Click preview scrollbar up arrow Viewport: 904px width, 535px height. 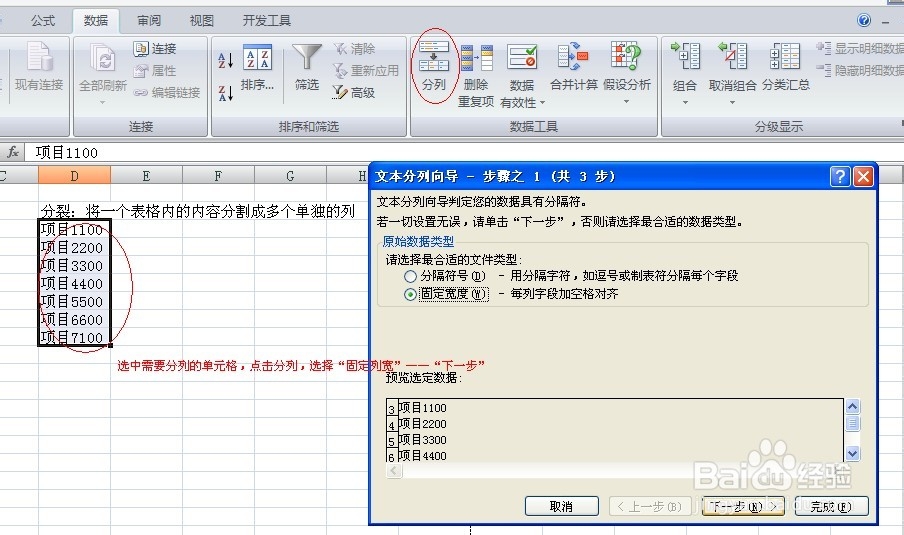click(852, 407)
